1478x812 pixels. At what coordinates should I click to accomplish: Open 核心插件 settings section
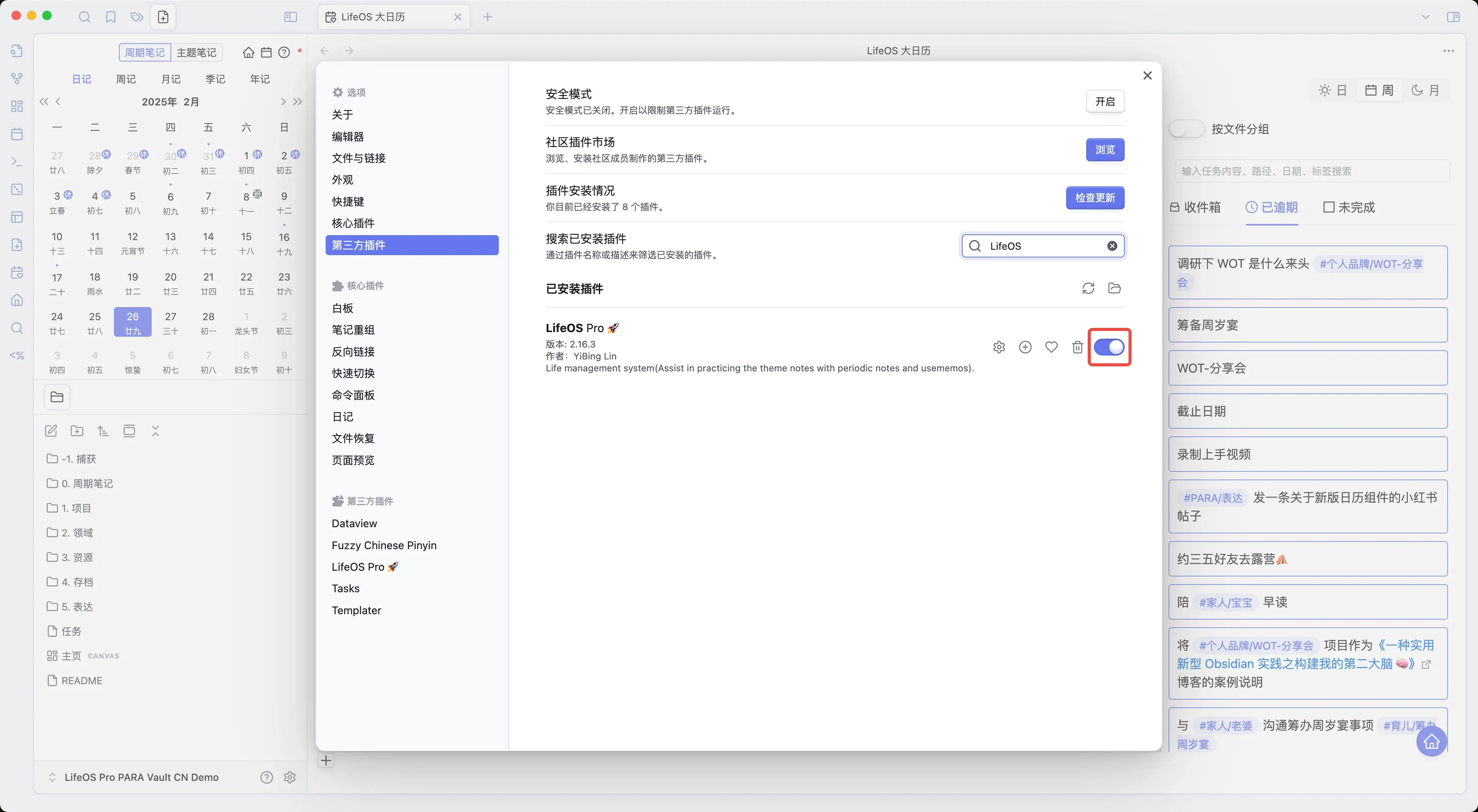(x=353, y=223)
